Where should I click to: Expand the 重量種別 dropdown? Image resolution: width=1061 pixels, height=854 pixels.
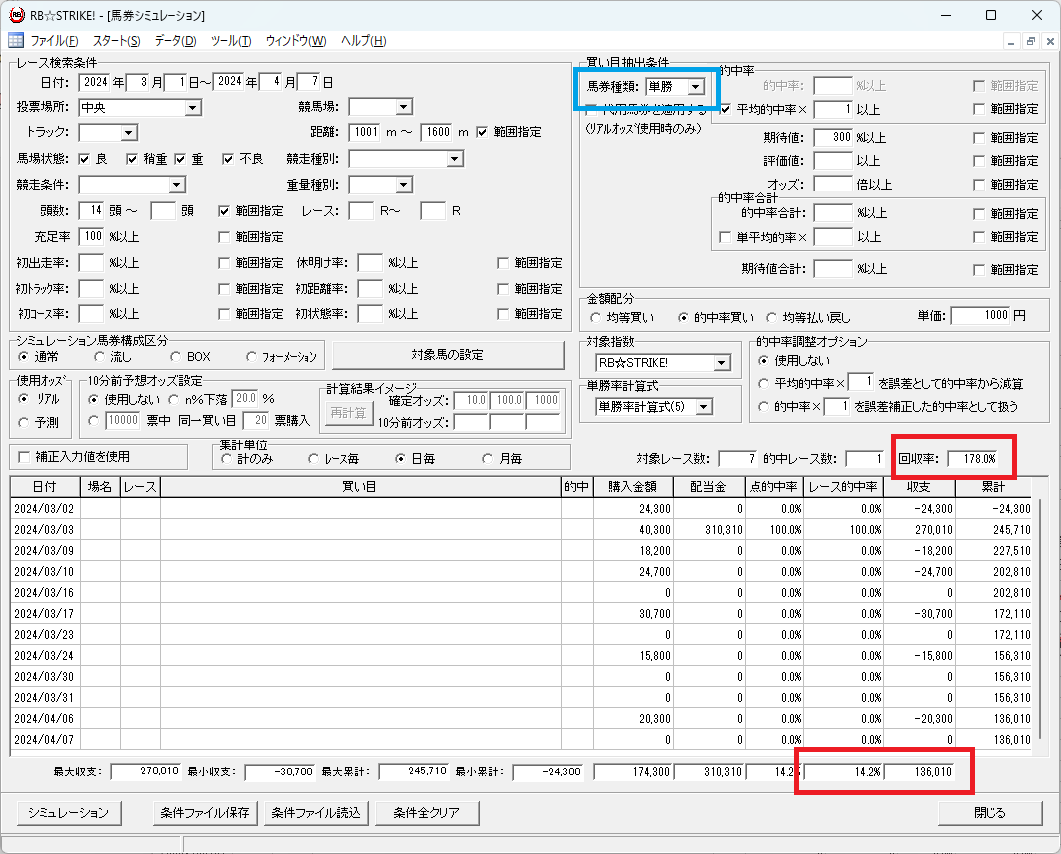click(404, 185)
